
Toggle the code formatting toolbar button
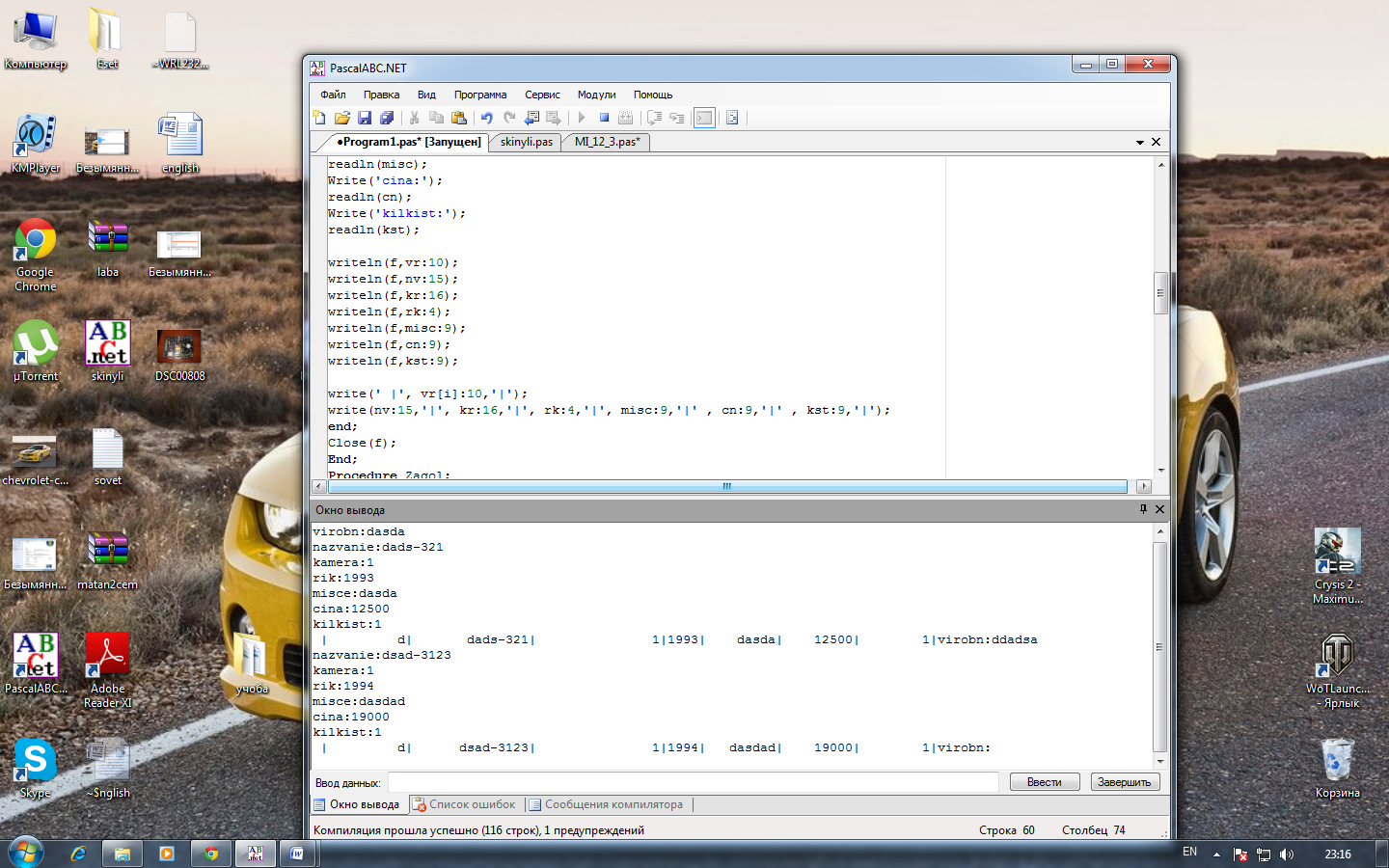pyautogui.click(x=732, y=118)
